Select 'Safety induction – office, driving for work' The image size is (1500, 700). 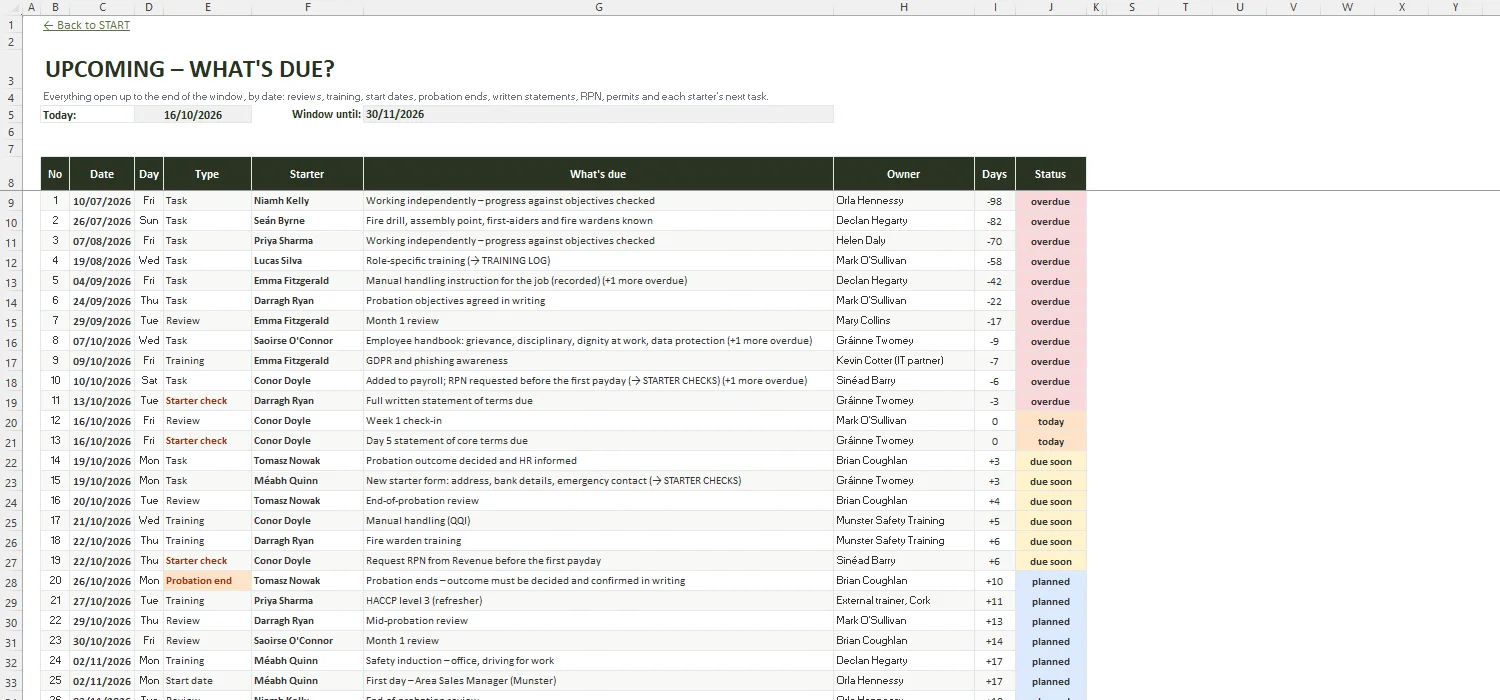point(598,661)
